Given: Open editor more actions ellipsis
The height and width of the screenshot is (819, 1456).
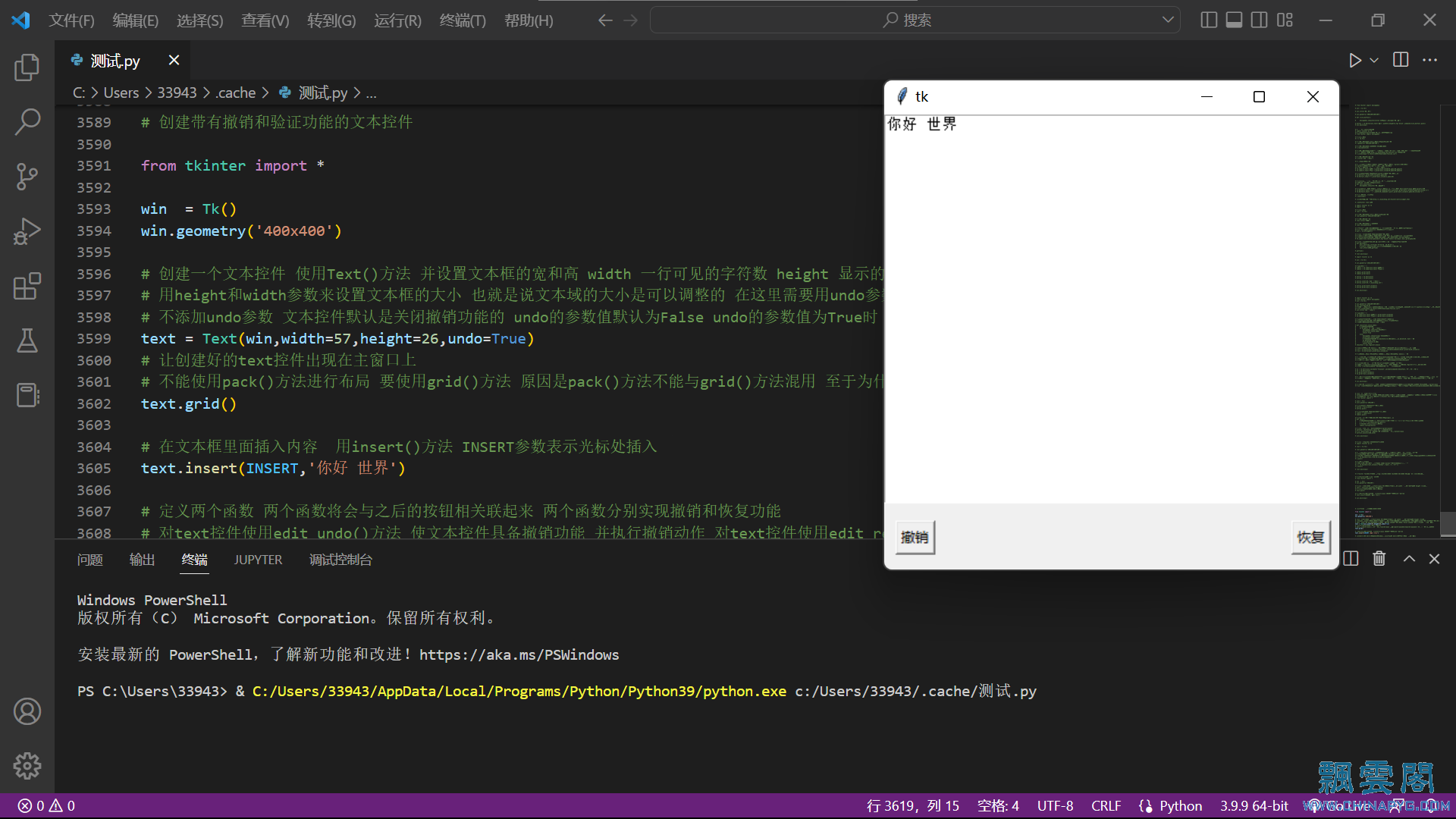Looking at the screenshot, I should [x=1429, y=60].
